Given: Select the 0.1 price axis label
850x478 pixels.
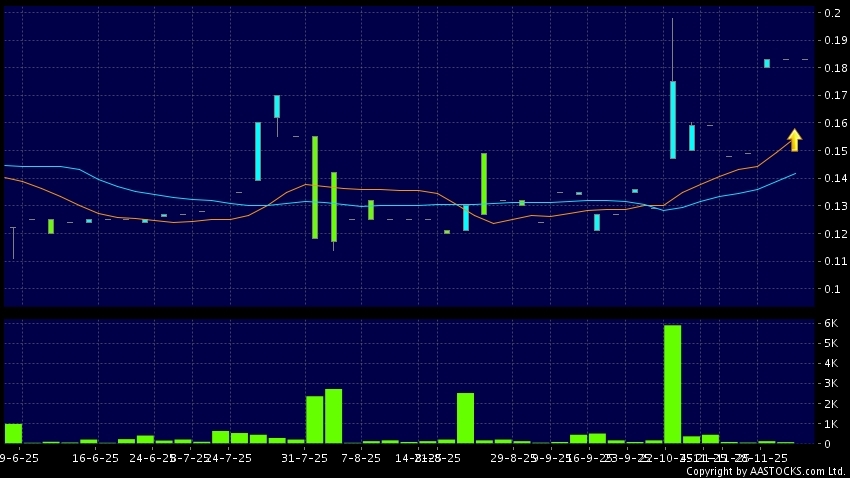Looking at the screenshot, I should [x=830, y=289].
